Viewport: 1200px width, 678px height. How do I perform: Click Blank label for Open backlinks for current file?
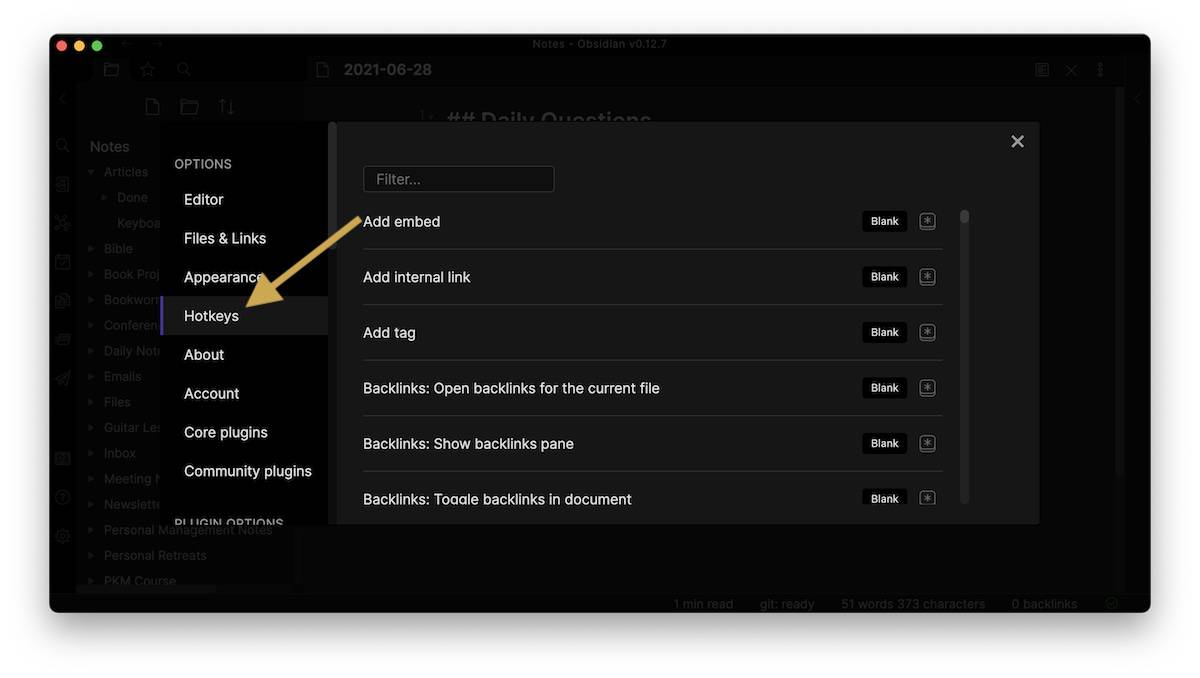(x=885, y=388)
